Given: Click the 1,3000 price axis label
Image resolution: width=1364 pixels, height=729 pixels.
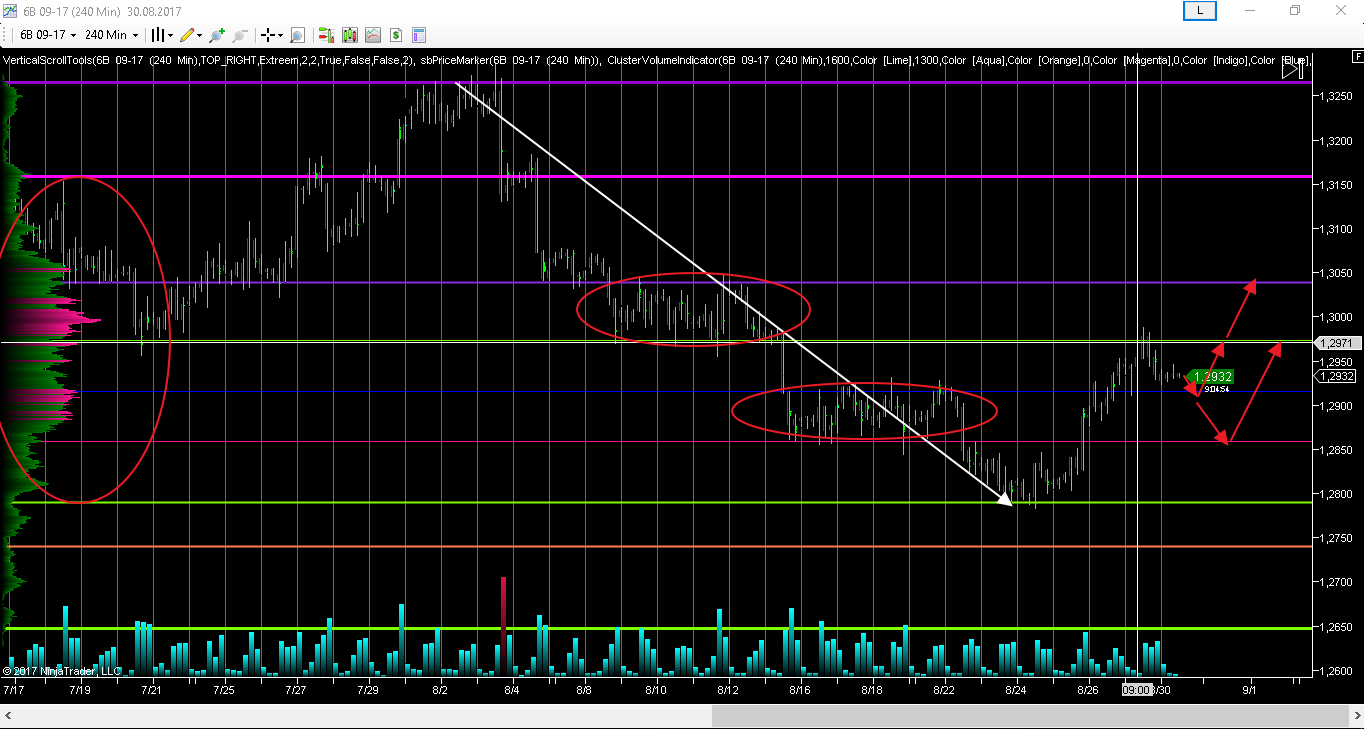Looking at the screenshot, I should tap(1338, 317).
